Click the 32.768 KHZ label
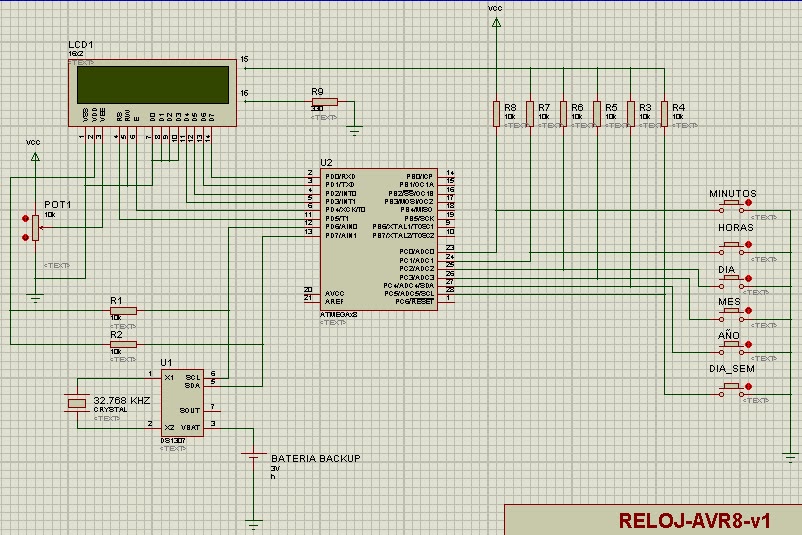Image resolution: width=802 pixels, height=535 pixels. tap(122, 400)
